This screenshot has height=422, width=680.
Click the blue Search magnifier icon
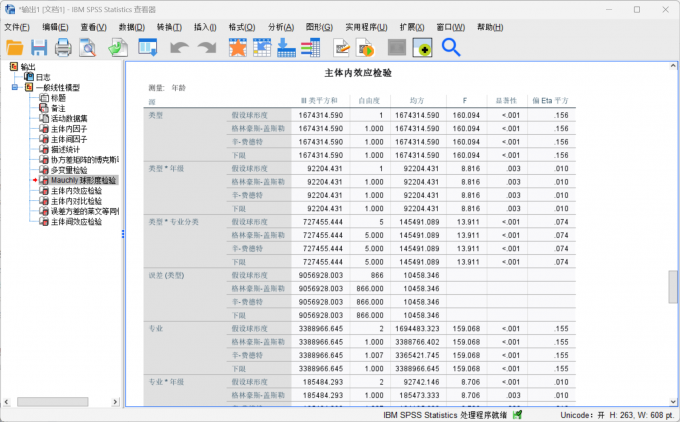pos(451,48)
